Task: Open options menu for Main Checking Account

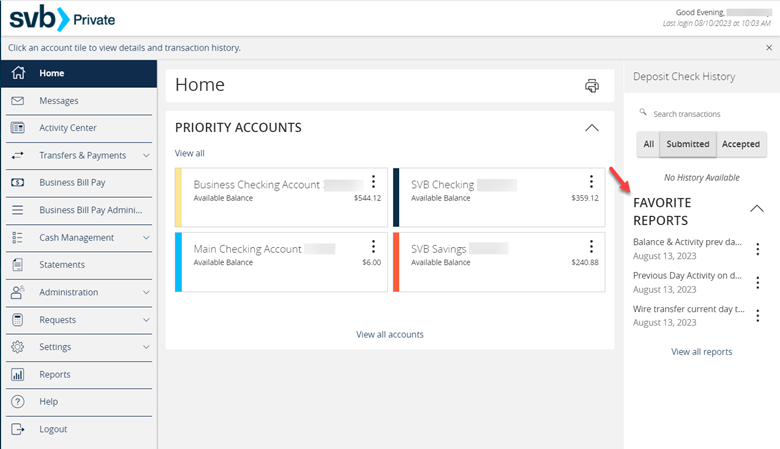Action: (x=373, y=246)
